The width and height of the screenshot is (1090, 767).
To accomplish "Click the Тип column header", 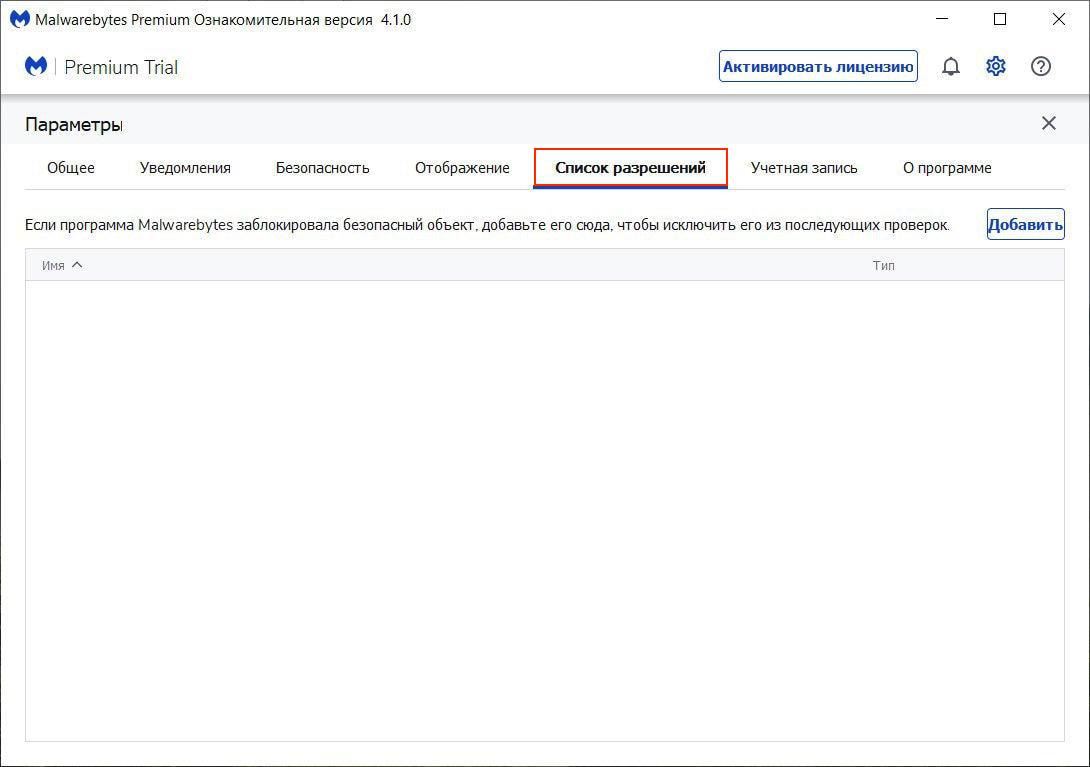I will point(883,266).
